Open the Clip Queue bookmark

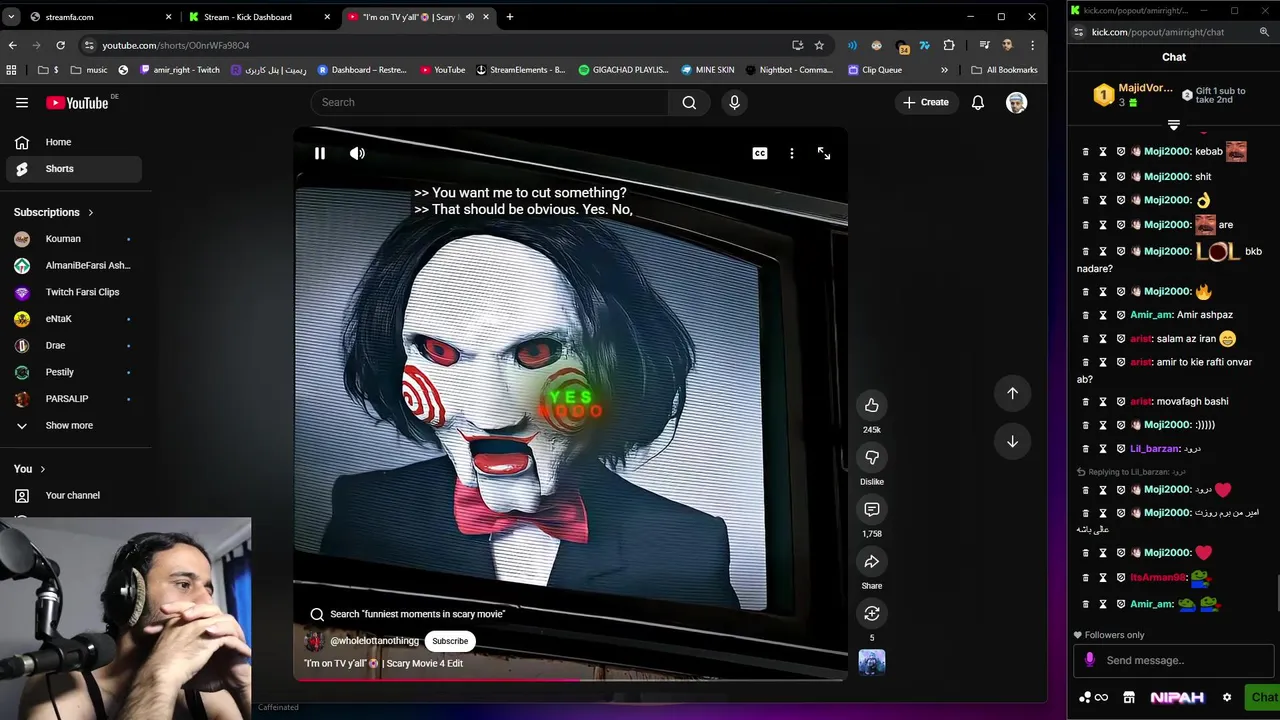click(x=875, y=70)
